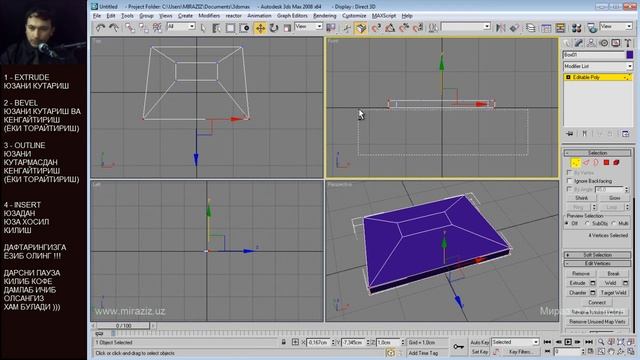
Task: Click the Box01 object color swatch
Action: tap(629, 55)
